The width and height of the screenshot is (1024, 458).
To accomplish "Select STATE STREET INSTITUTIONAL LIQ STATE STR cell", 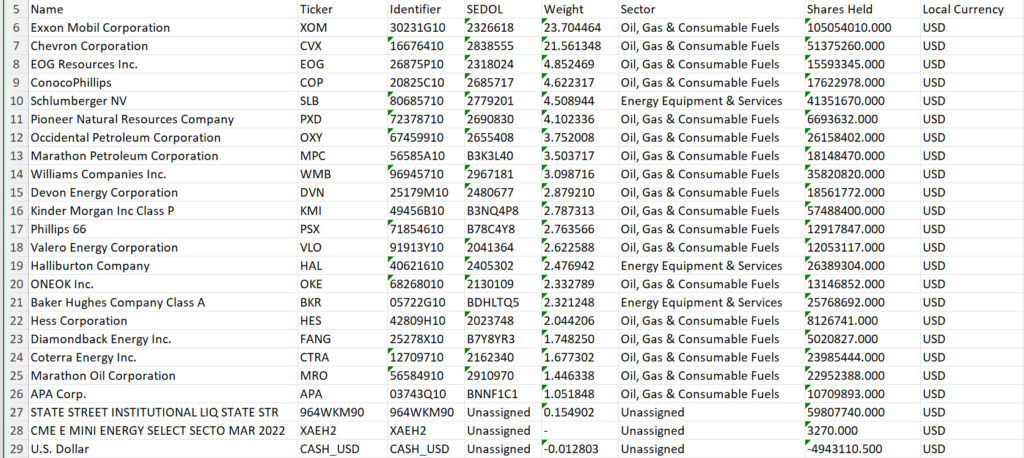I will point(162,412).
